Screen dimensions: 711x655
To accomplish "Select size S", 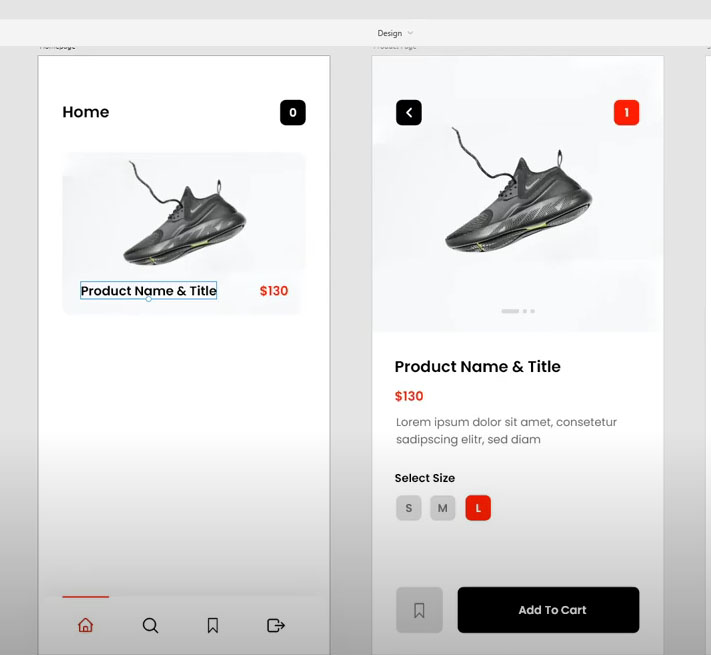I will 409,508.
